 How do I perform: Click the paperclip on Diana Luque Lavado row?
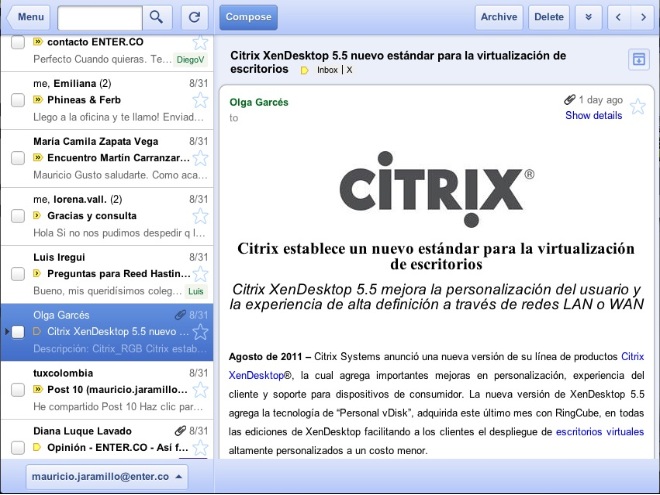(x=180, y=431)
